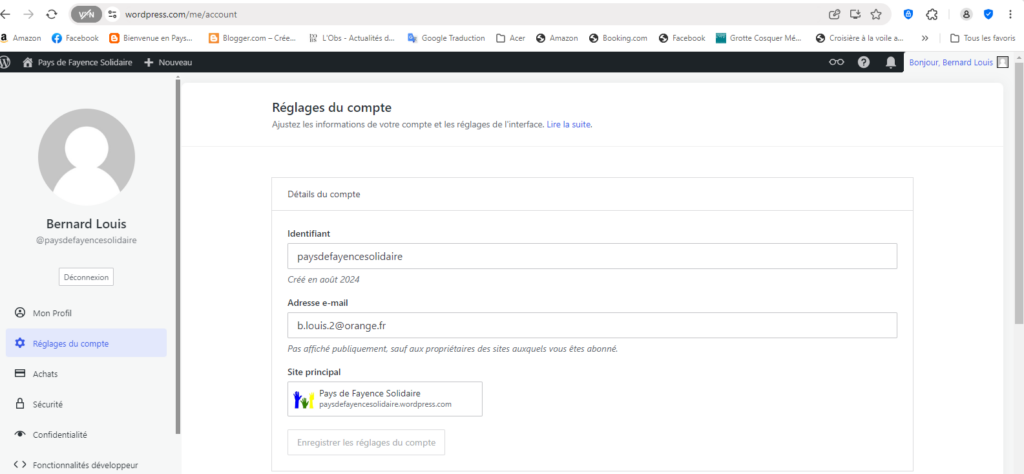Click the help question mark icon
Viewport: 1024px width, 474px height.
[x=864, y=62]
